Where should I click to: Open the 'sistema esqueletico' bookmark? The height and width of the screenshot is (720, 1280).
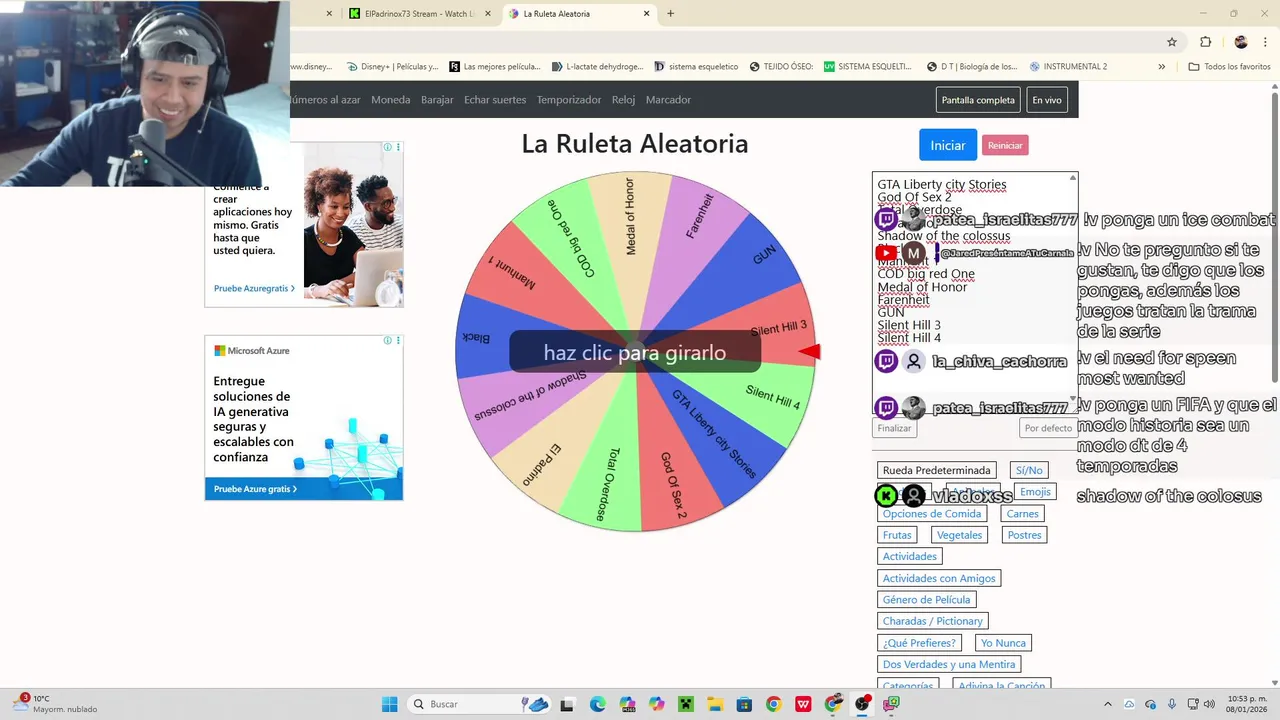pyautogui.click(x=696, y=67)
